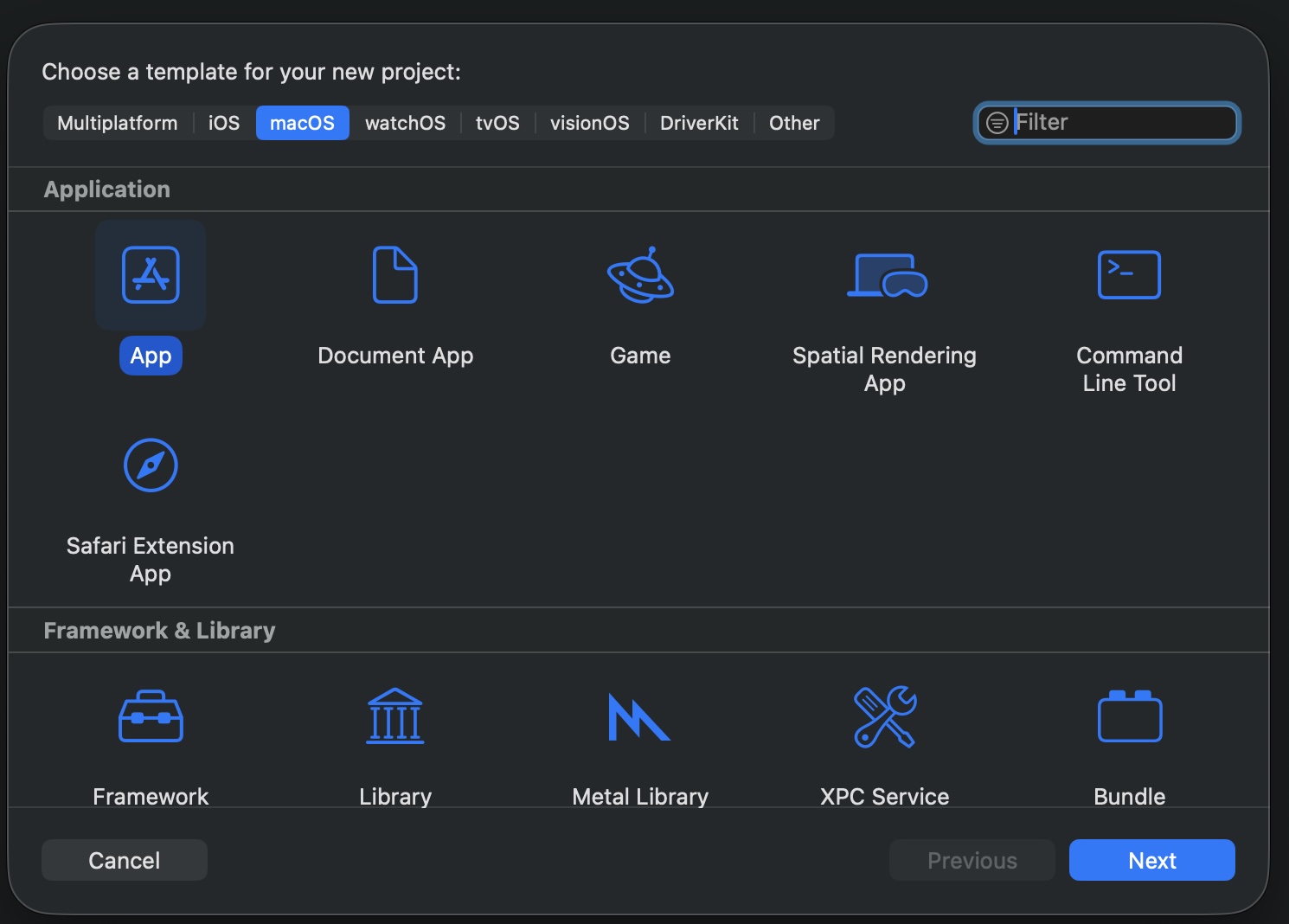Click the Spatial Rendering App label
Image resolution: width=1289 pixels, height=924 pixels.
[x=884, y=369]
